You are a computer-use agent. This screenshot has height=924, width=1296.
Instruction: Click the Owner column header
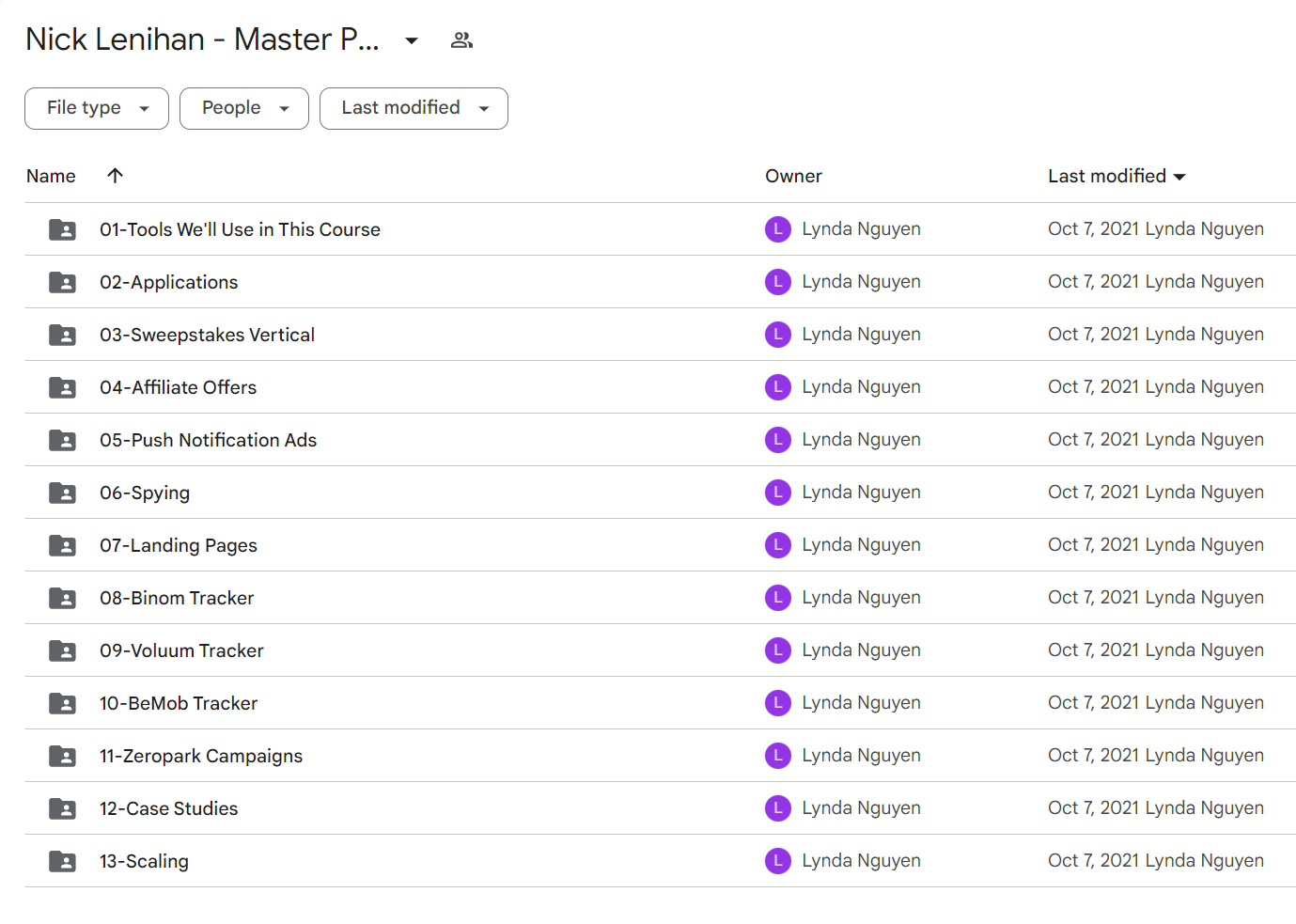(x=793, y=176)
